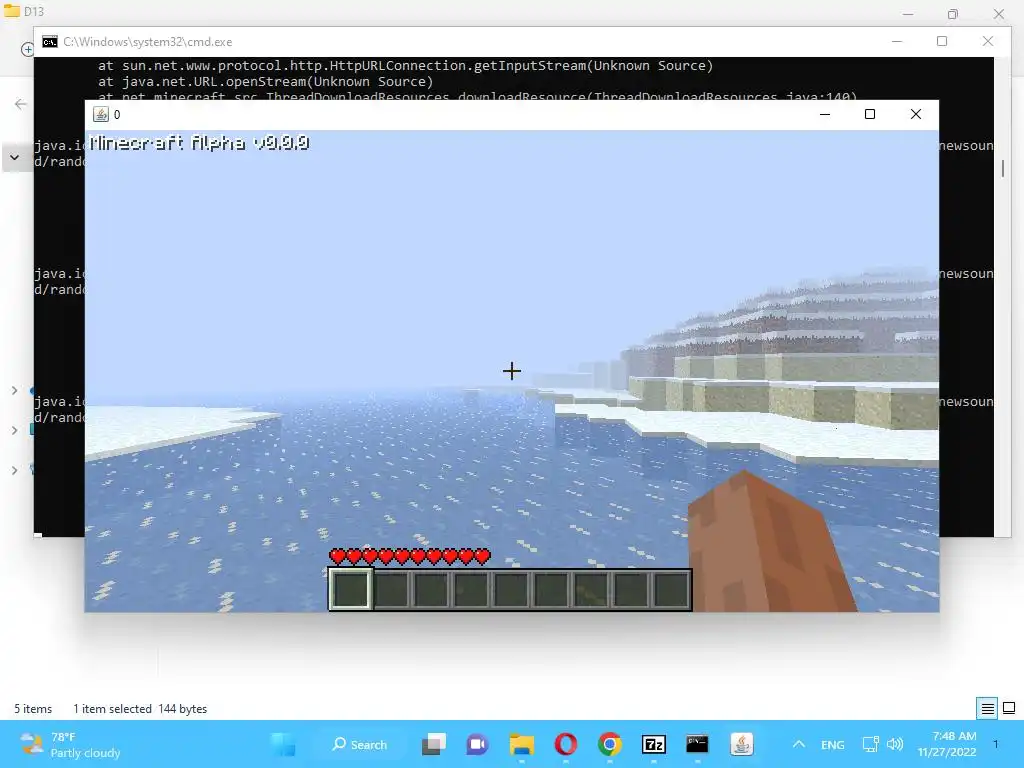Change the ENG input language indicator
Viewport: 1024px width, 768px height.
click(833, 745)
